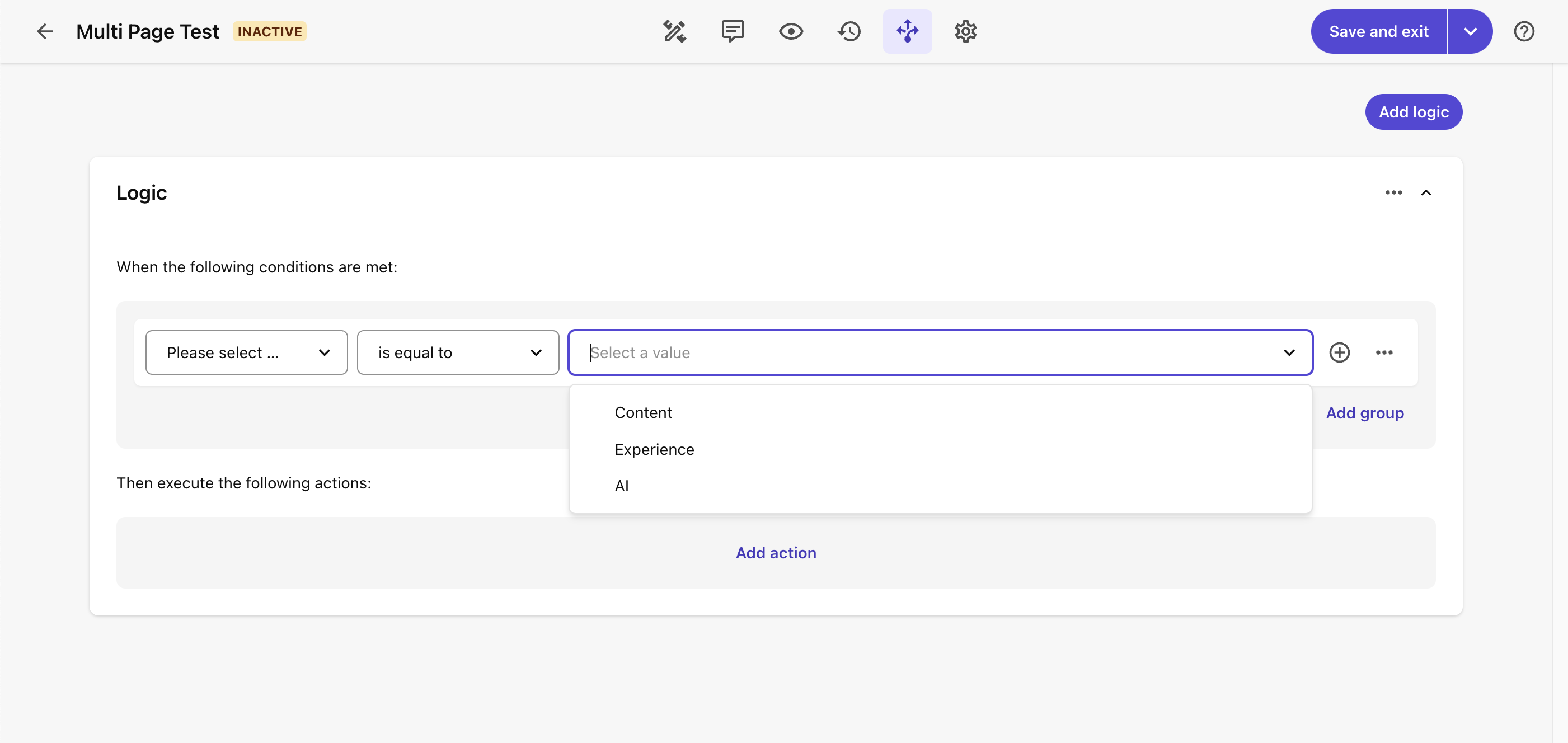Click the 'Add action' button
Viewport: 1568px width, 743px height.
pyautogui.click(x=776, y=552)
